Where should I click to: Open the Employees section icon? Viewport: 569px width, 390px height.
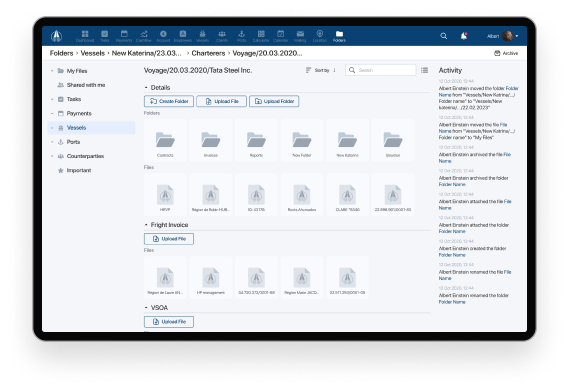(x=183, y=36)
